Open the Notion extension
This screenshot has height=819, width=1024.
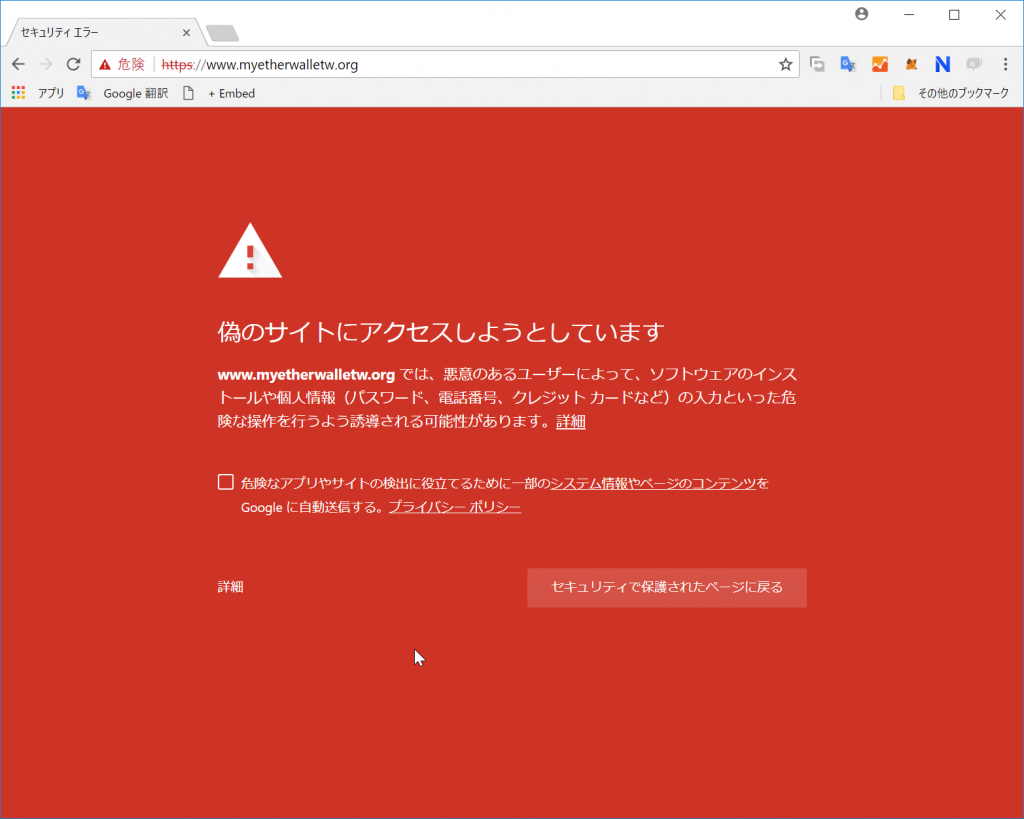pos(943,63)
